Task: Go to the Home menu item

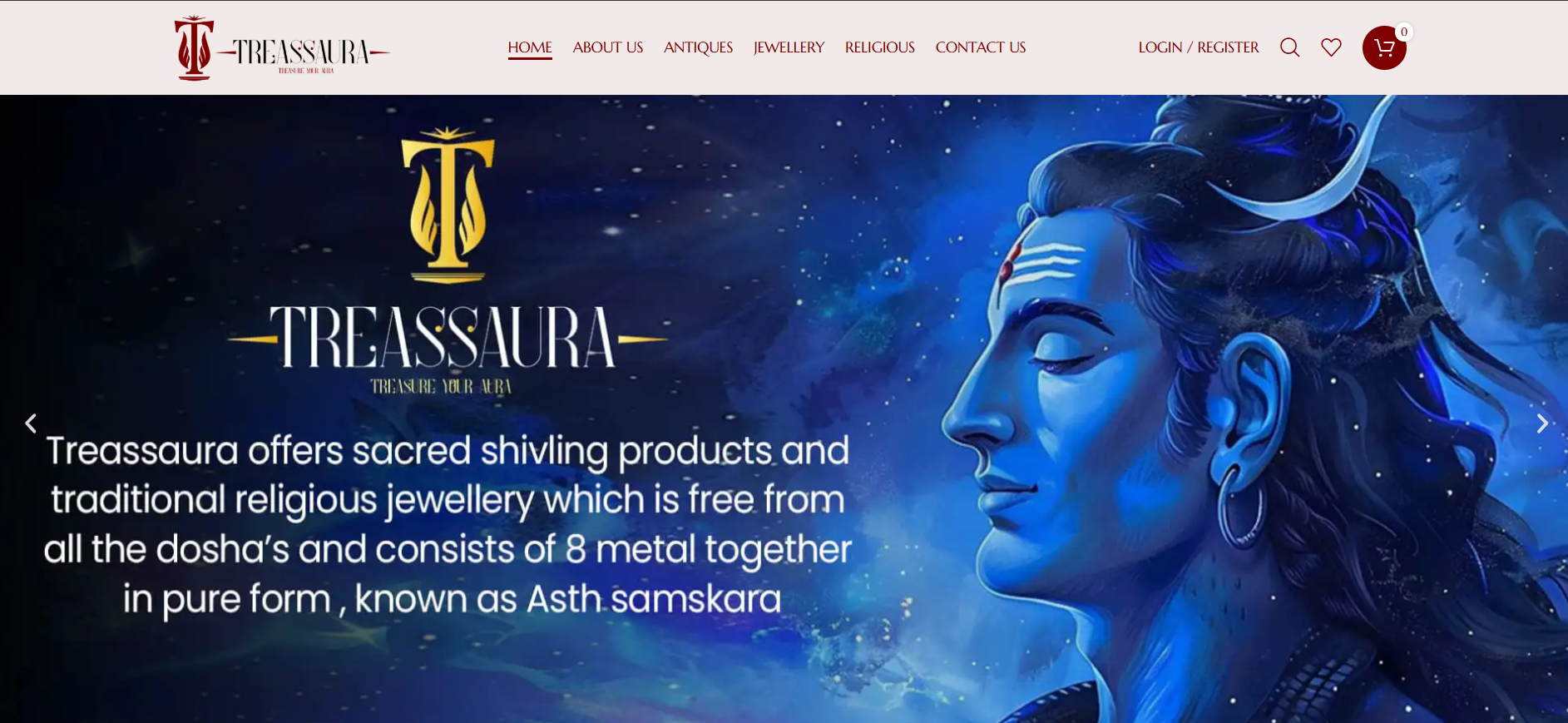Action: [530, 47]
